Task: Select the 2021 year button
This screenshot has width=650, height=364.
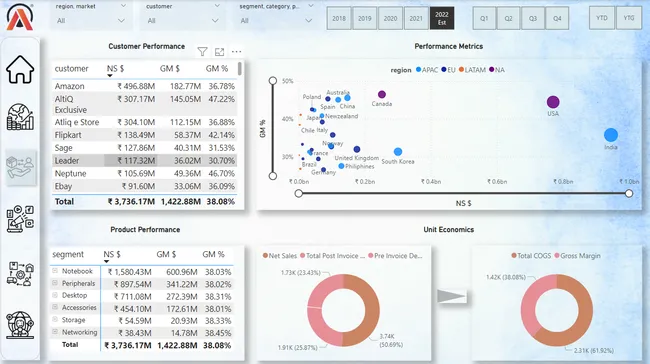Action: click(416, 18)
